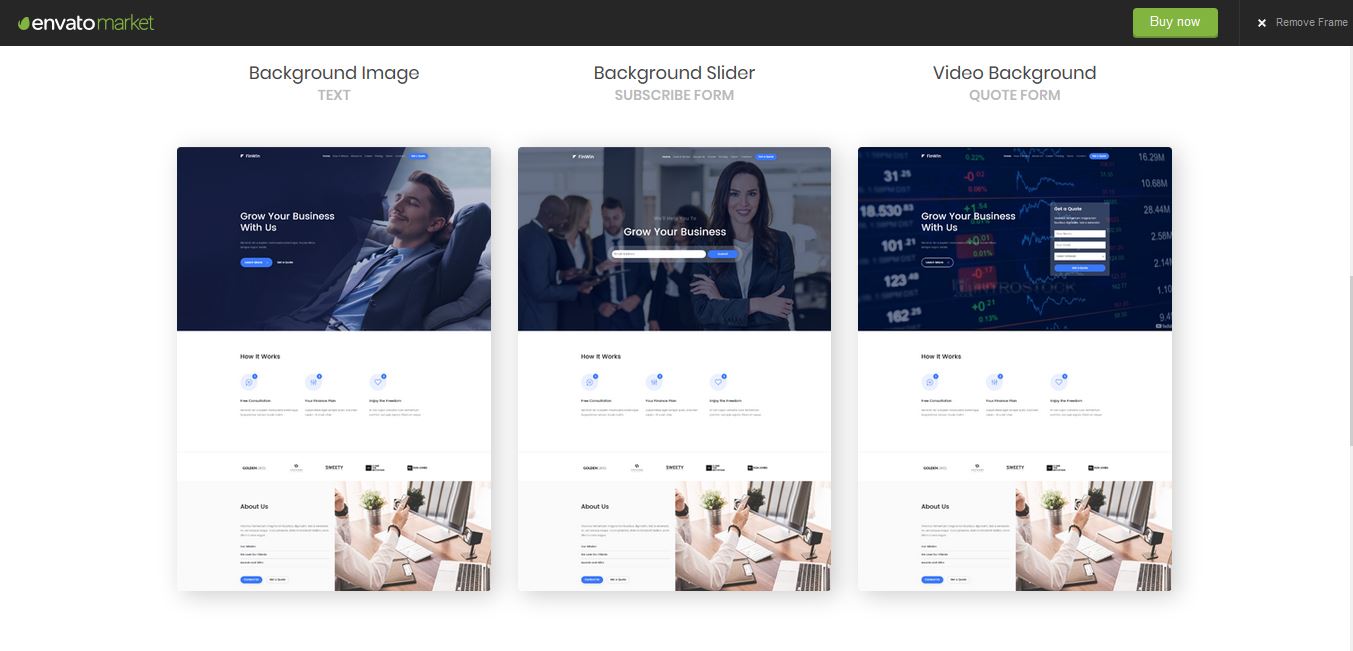This screenshot has width=1353, height=651.
Task: Open the Background Image heading
Action: tap(334, 73)
